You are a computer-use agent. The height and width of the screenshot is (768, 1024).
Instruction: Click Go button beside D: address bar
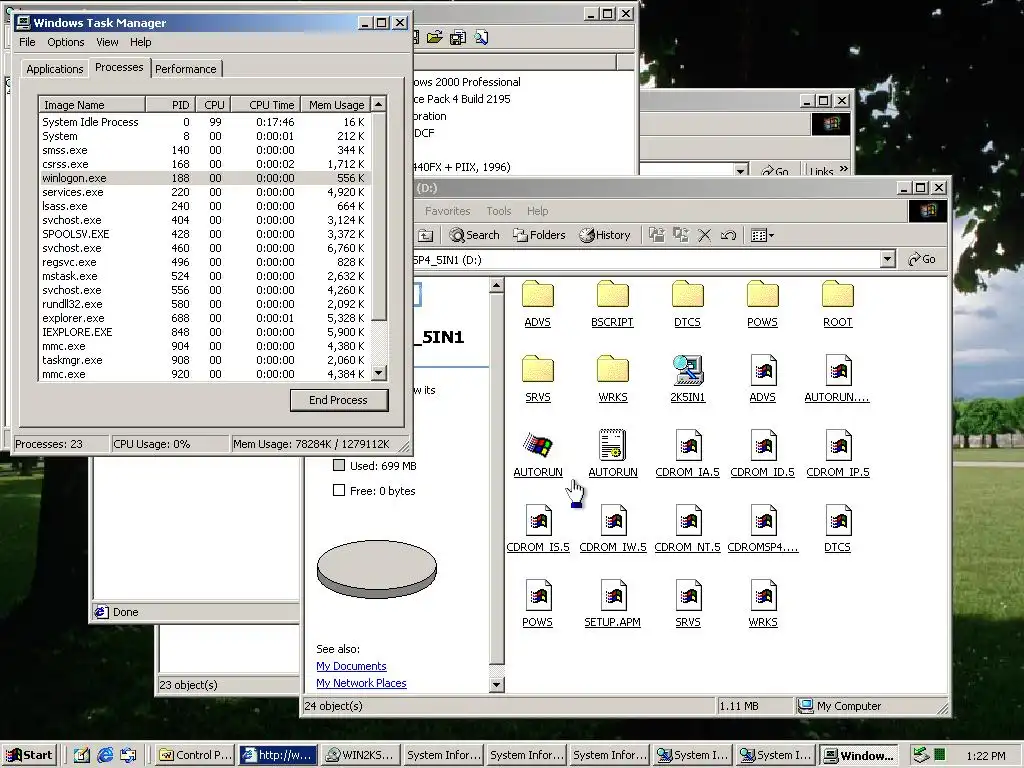point(922,259)
